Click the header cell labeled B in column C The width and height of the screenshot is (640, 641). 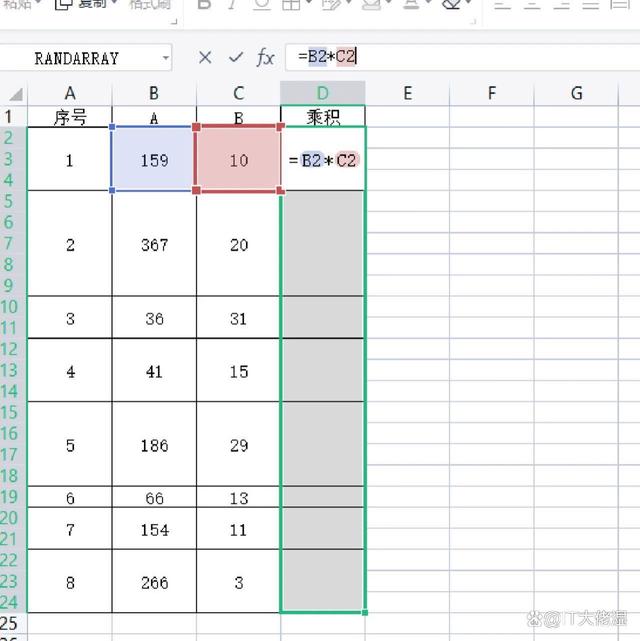point(238,117)
